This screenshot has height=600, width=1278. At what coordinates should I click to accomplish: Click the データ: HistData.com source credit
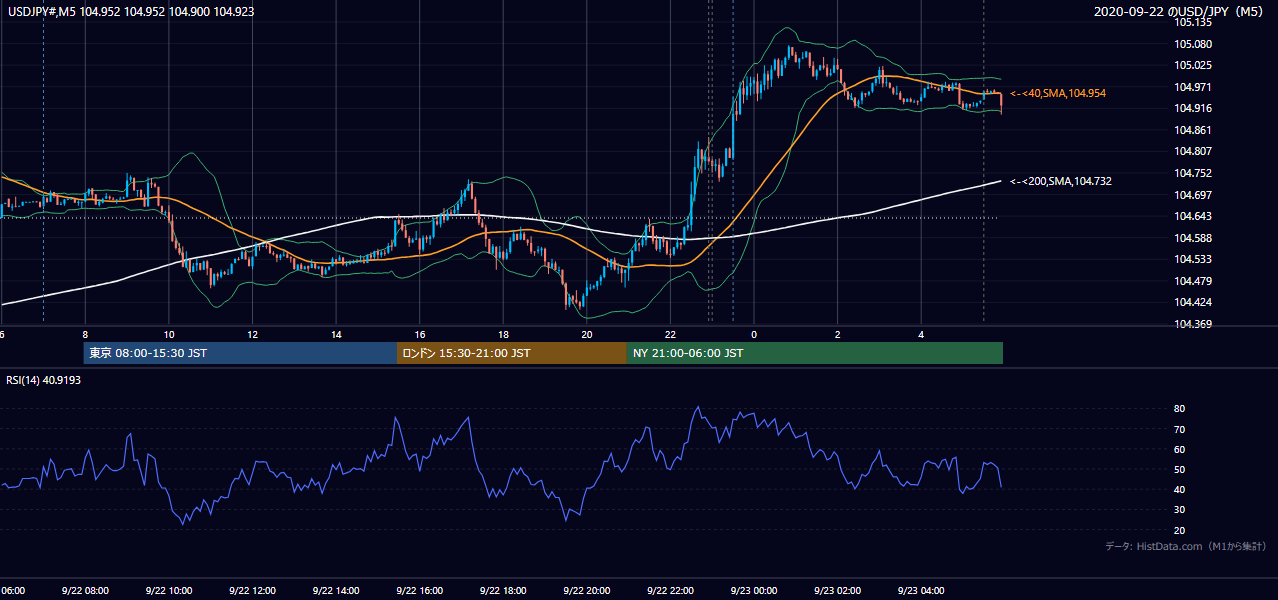click(1186, 546)
